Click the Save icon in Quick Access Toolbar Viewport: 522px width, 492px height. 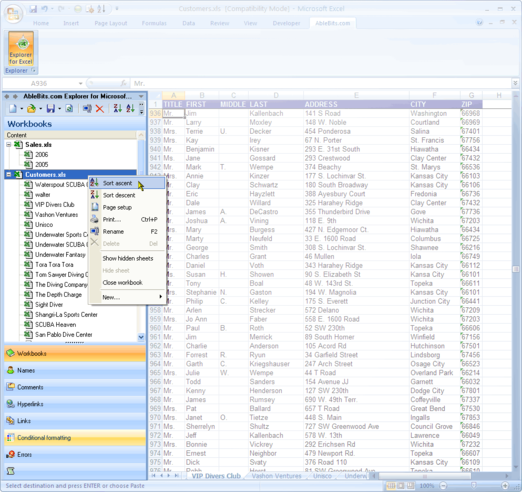[33, 9]
